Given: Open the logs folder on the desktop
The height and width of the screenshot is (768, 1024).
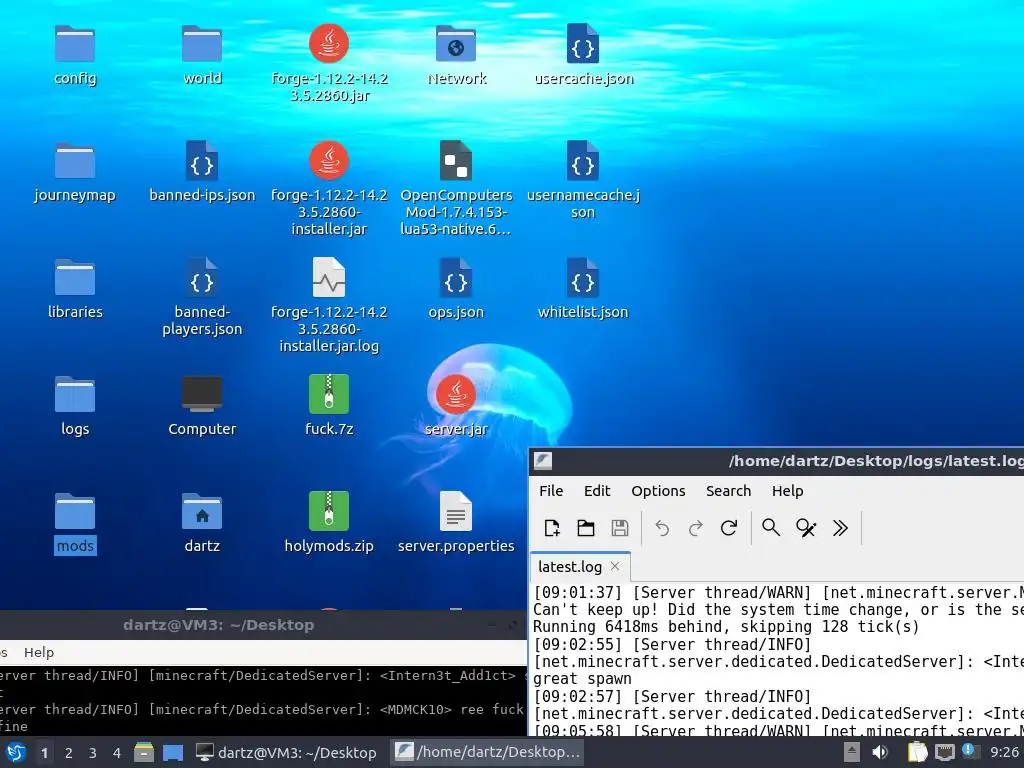Looking at the screenshot, I should [74, 394].
